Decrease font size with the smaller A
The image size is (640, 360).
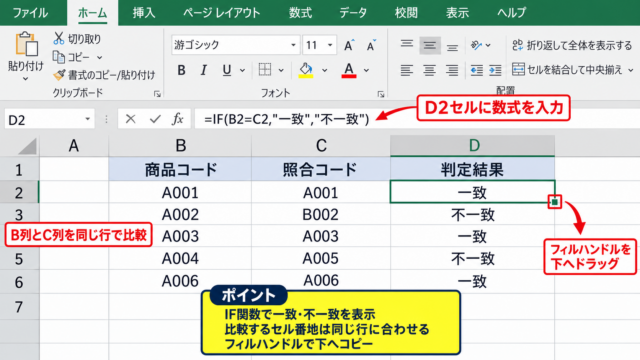(371, 45)
